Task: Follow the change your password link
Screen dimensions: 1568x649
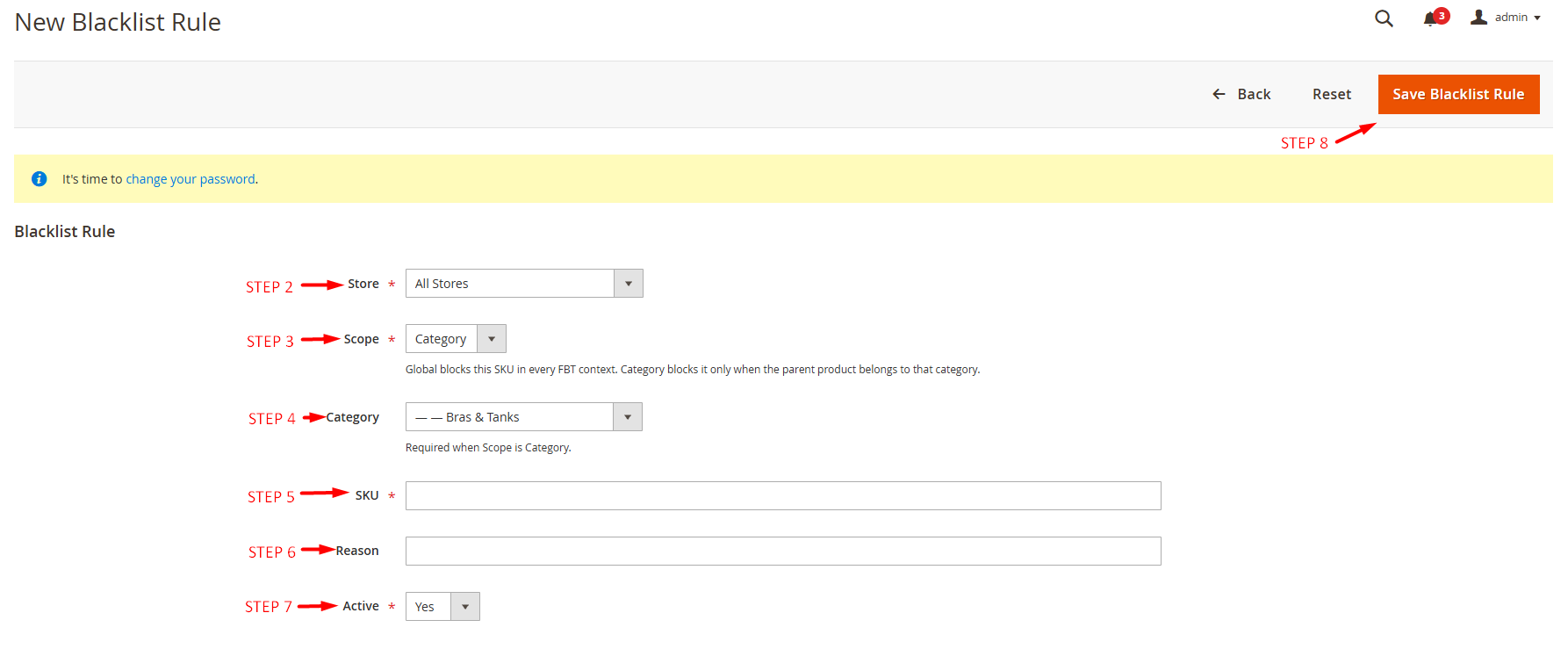Action: [191, 179]
